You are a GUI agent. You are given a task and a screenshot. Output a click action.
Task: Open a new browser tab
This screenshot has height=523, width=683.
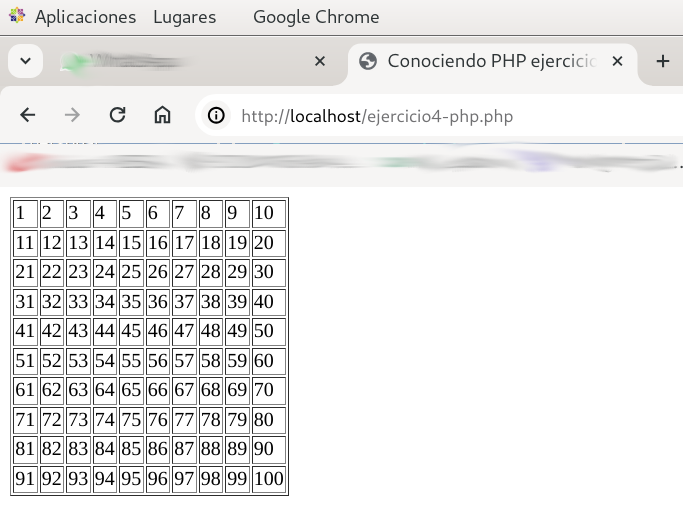coord(662,61)
